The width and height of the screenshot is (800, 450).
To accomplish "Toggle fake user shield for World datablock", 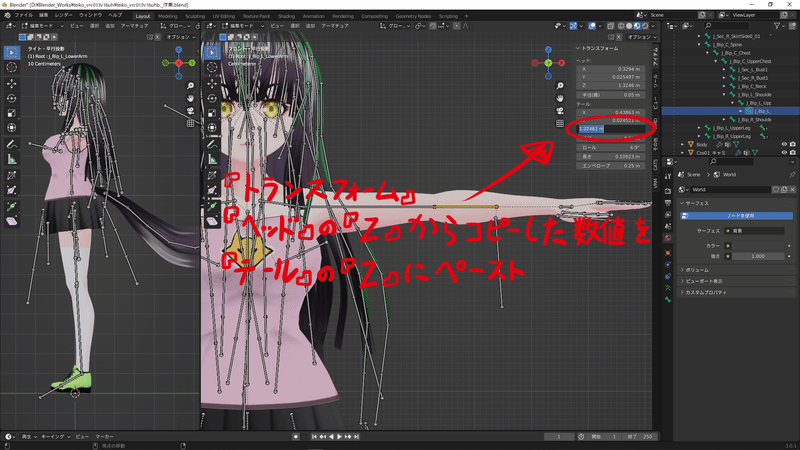I will point(776,189).
